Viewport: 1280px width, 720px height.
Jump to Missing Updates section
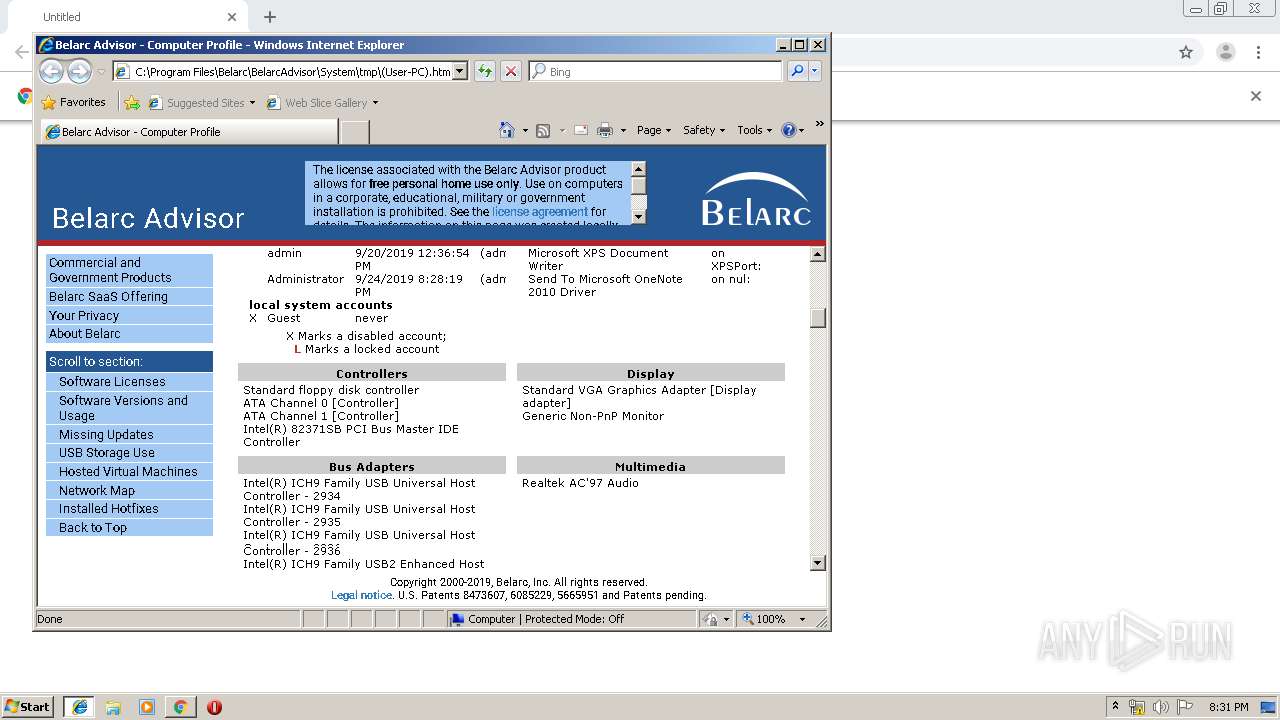129,435
